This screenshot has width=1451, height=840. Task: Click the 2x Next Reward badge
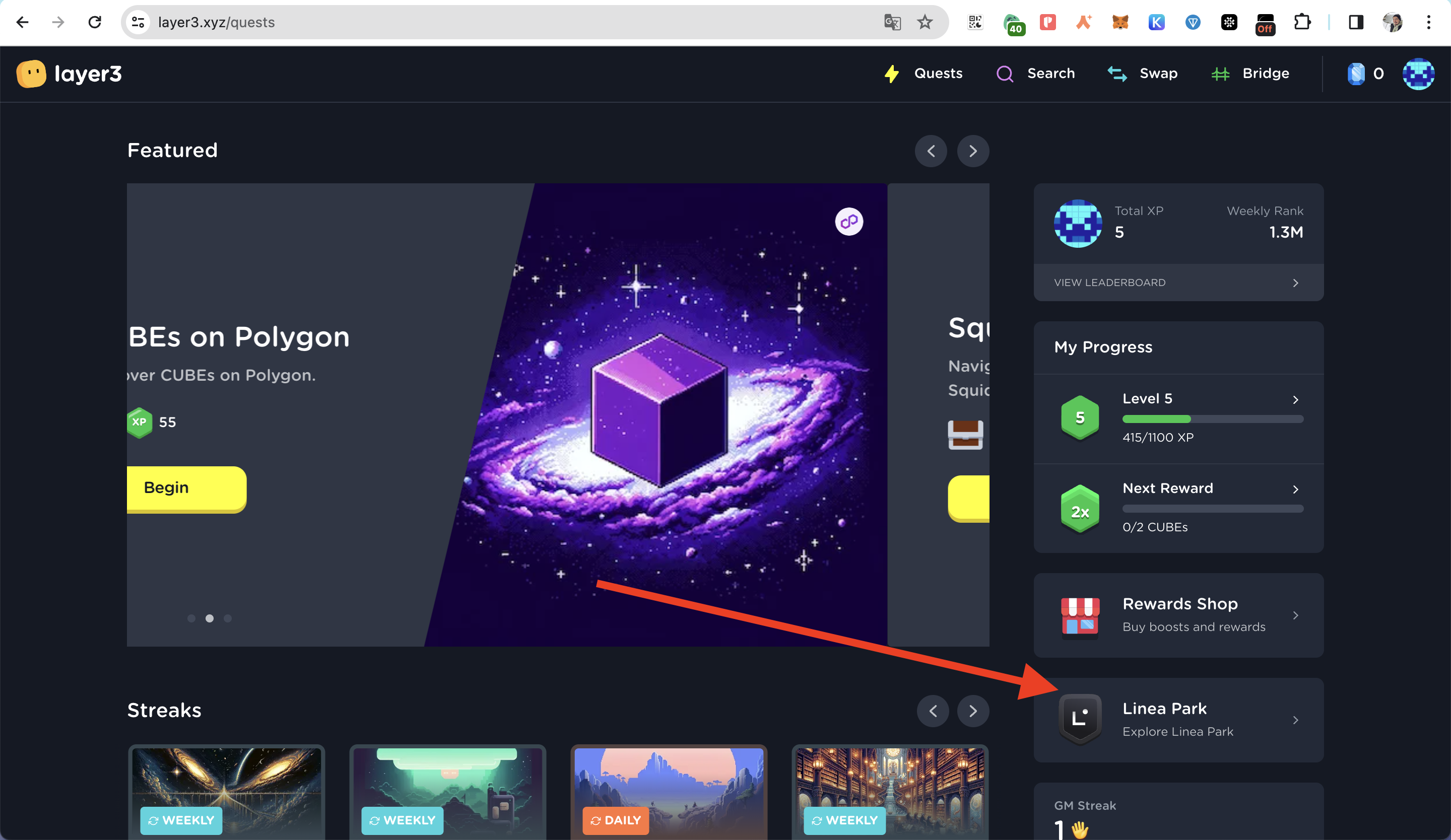[x=1080, y=509]
